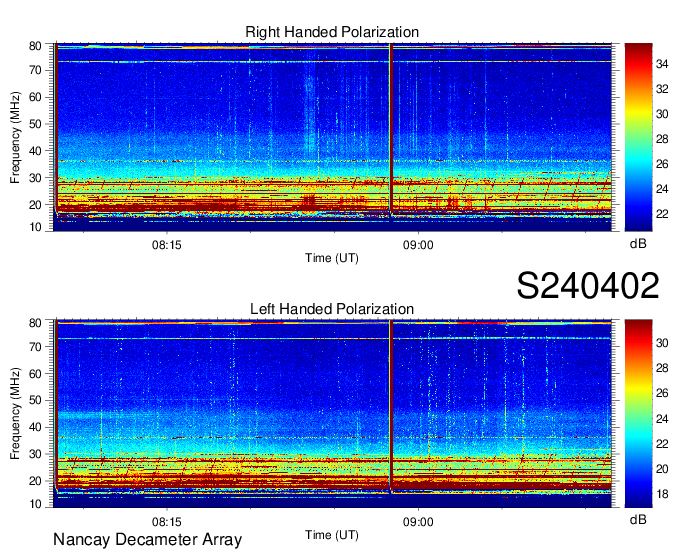Click the 28 value on top color bar
Image resolution: width=680 pixels, height=552 pixels.
(x=662, y=139)
